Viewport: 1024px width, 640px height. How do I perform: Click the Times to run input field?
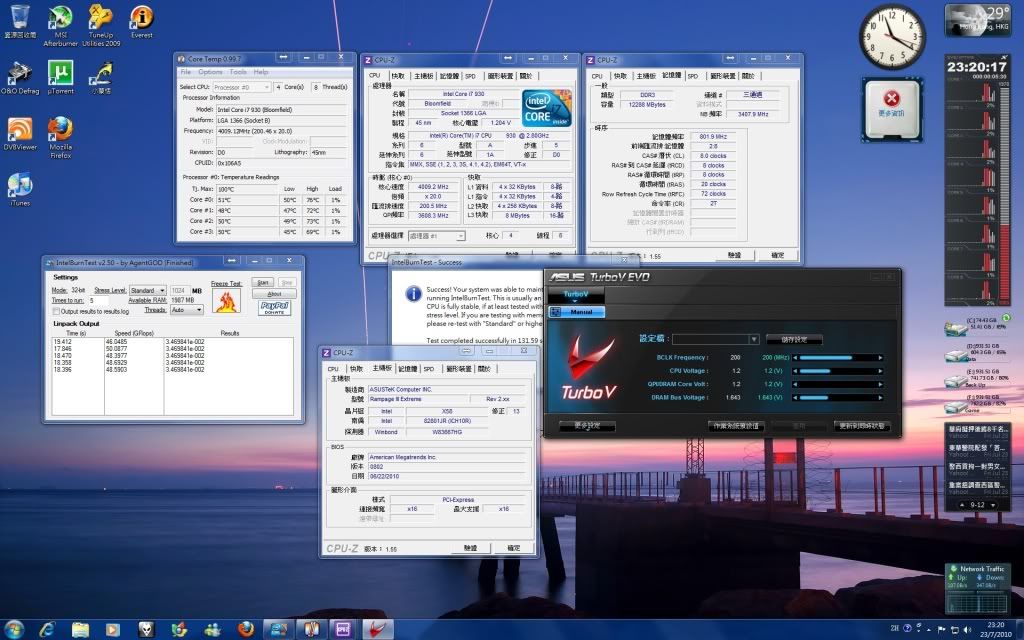[x=99, y=300]
